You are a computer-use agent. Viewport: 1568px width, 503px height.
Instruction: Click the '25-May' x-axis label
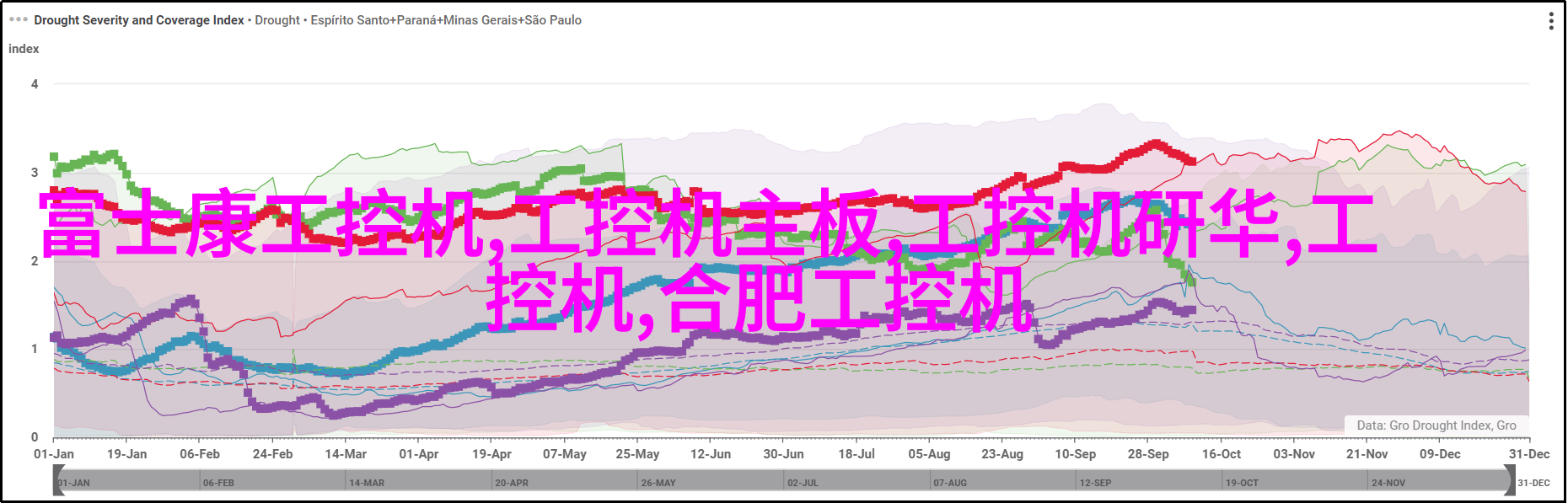[x=637, y=454]
